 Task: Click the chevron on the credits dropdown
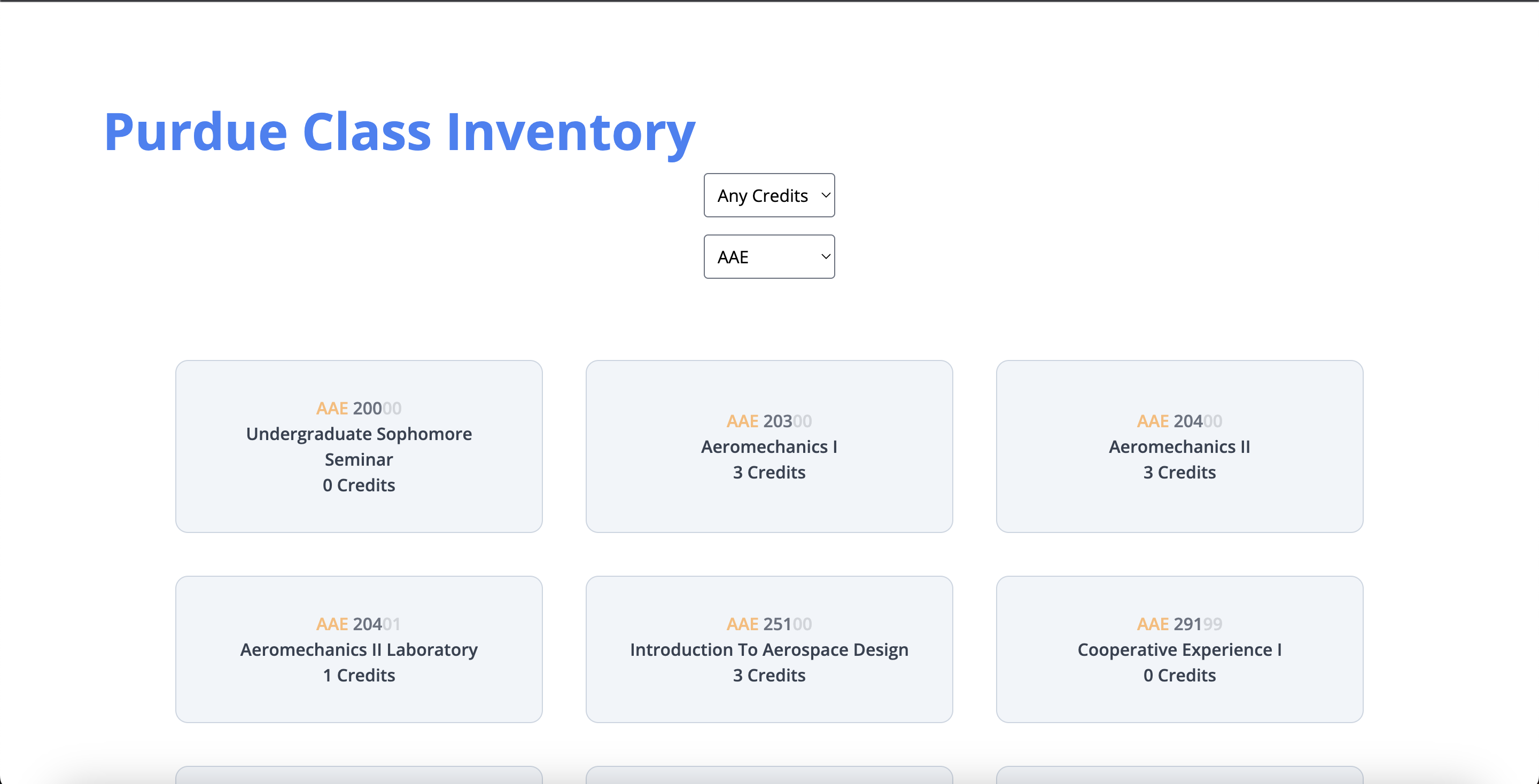coord(825,195)
